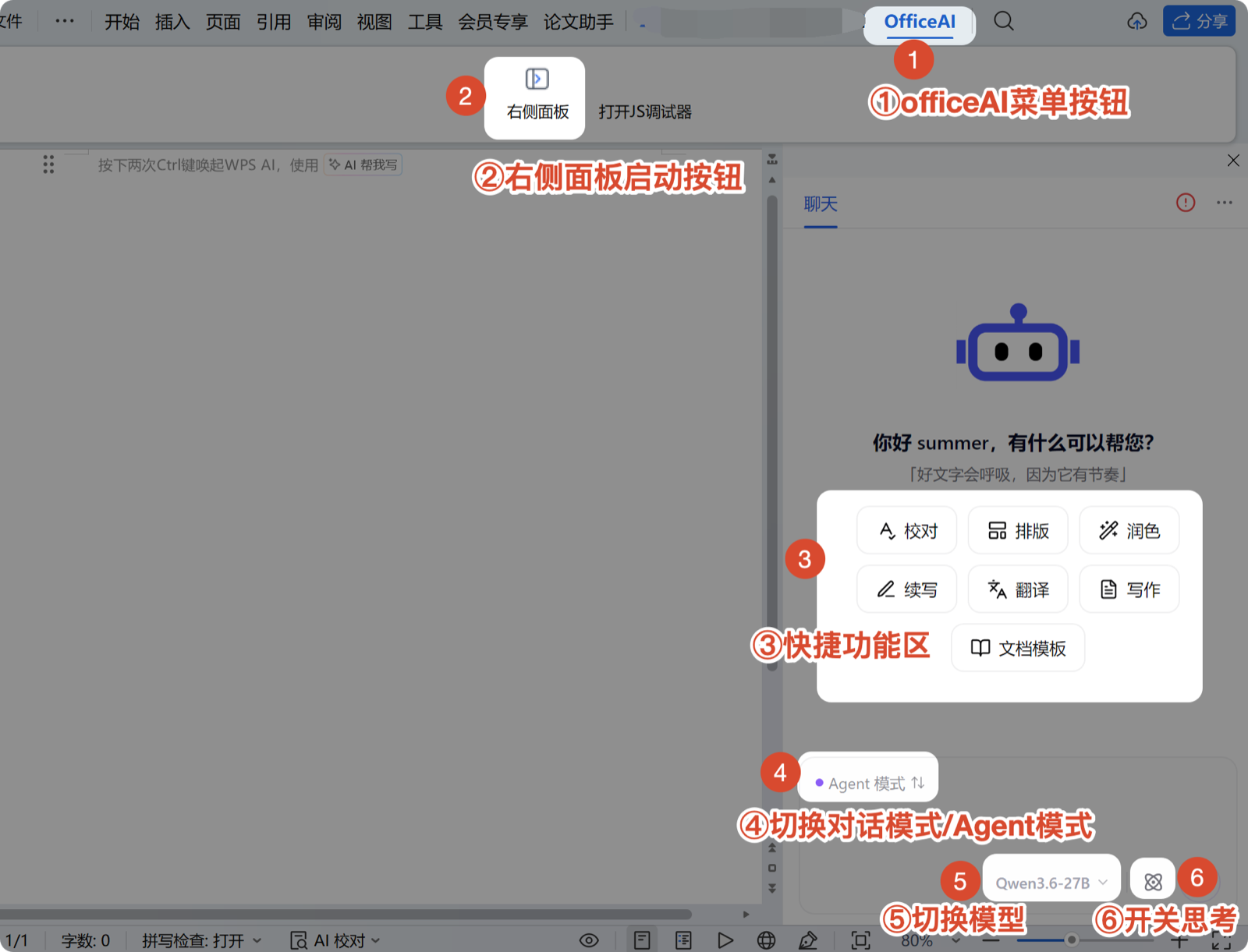1248x952 pixels.
Task: Toggle the thinking atom icon
Action: pos(1153,882)
